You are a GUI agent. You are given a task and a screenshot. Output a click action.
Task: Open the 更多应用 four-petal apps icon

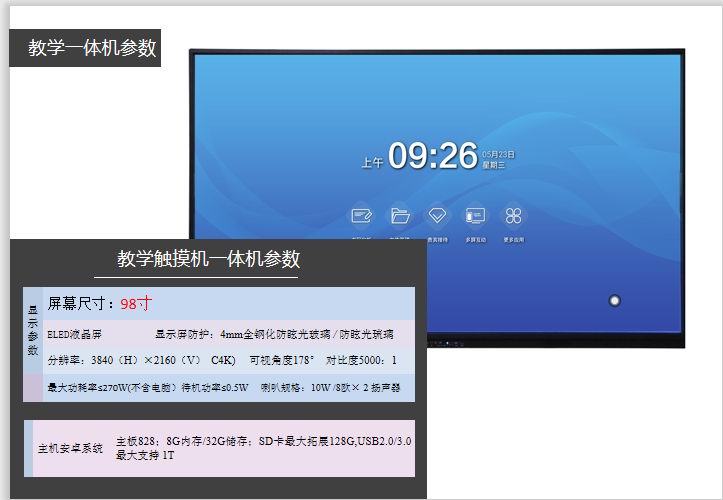tap(513, 216)
